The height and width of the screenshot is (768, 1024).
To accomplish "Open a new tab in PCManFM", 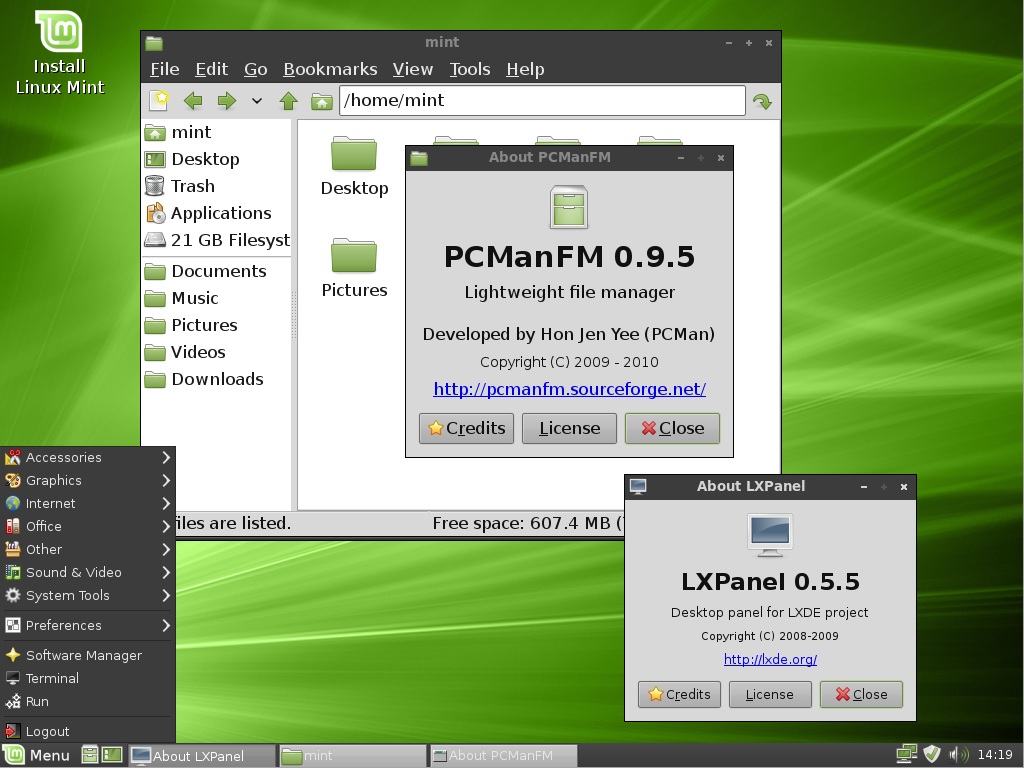I will (x=160, y=100).
